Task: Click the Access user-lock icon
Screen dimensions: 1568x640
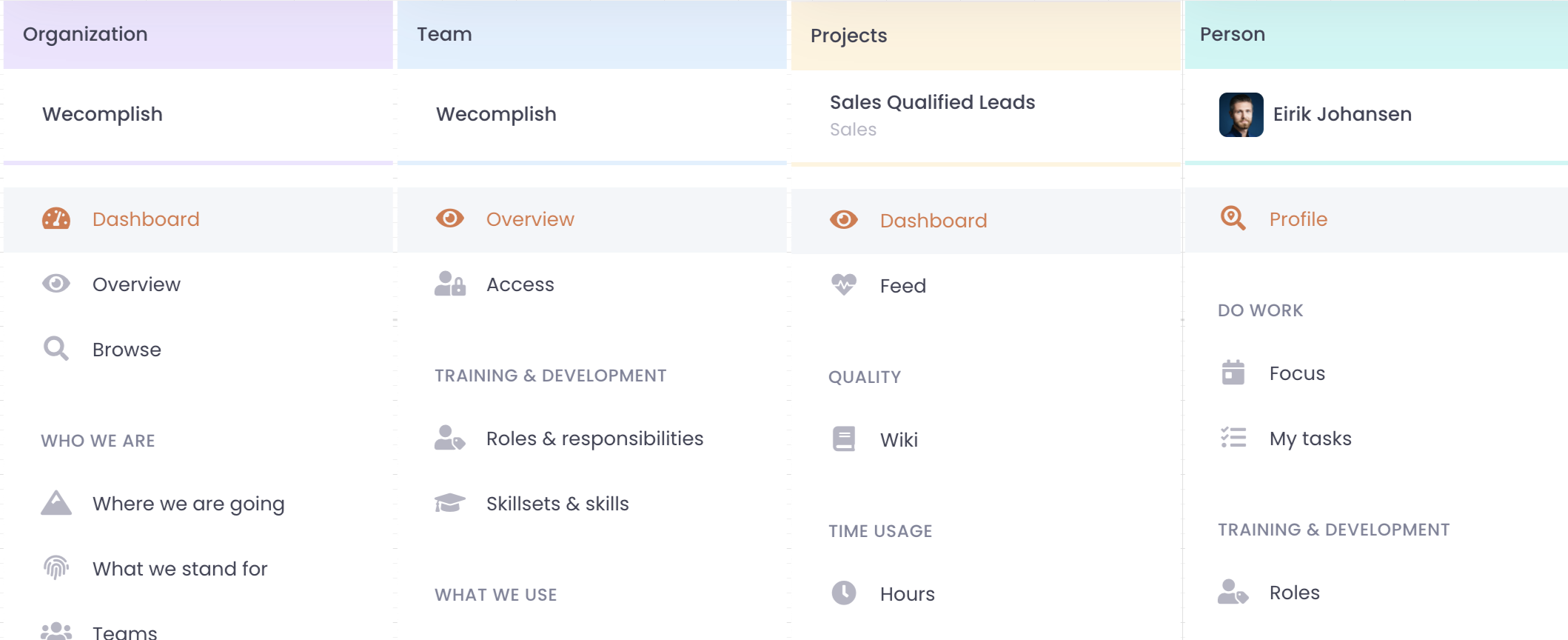Action: [x=450, y=284]
